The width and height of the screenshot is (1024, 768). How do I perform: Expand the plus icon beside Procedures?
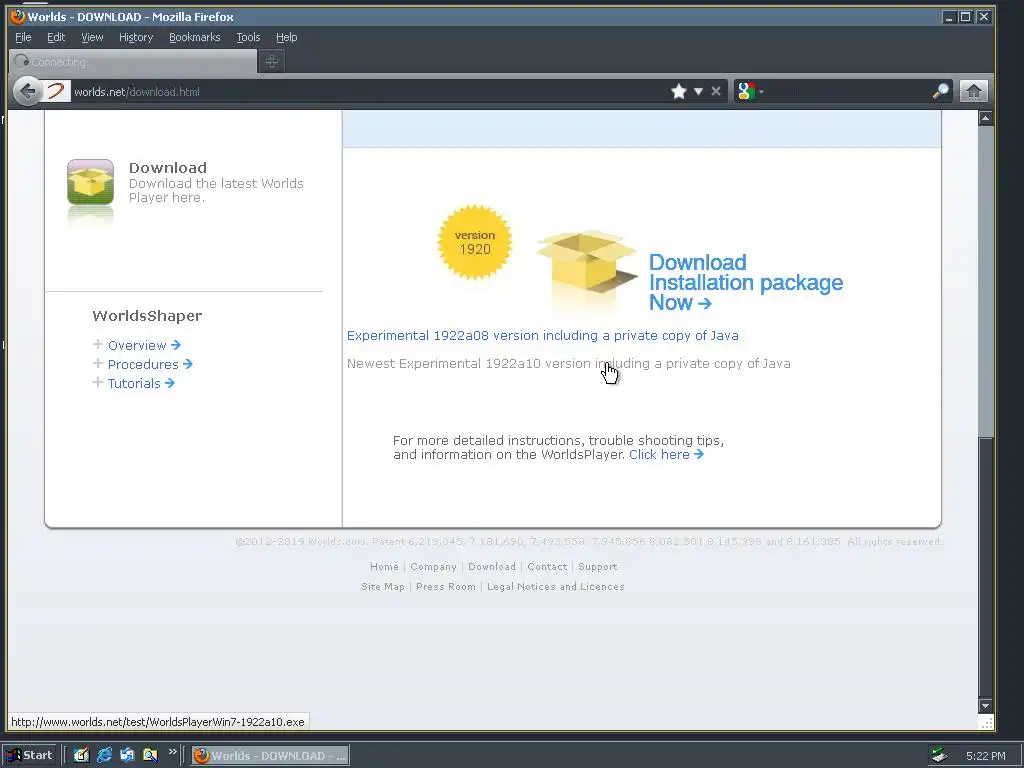click(x=98, y=363)
